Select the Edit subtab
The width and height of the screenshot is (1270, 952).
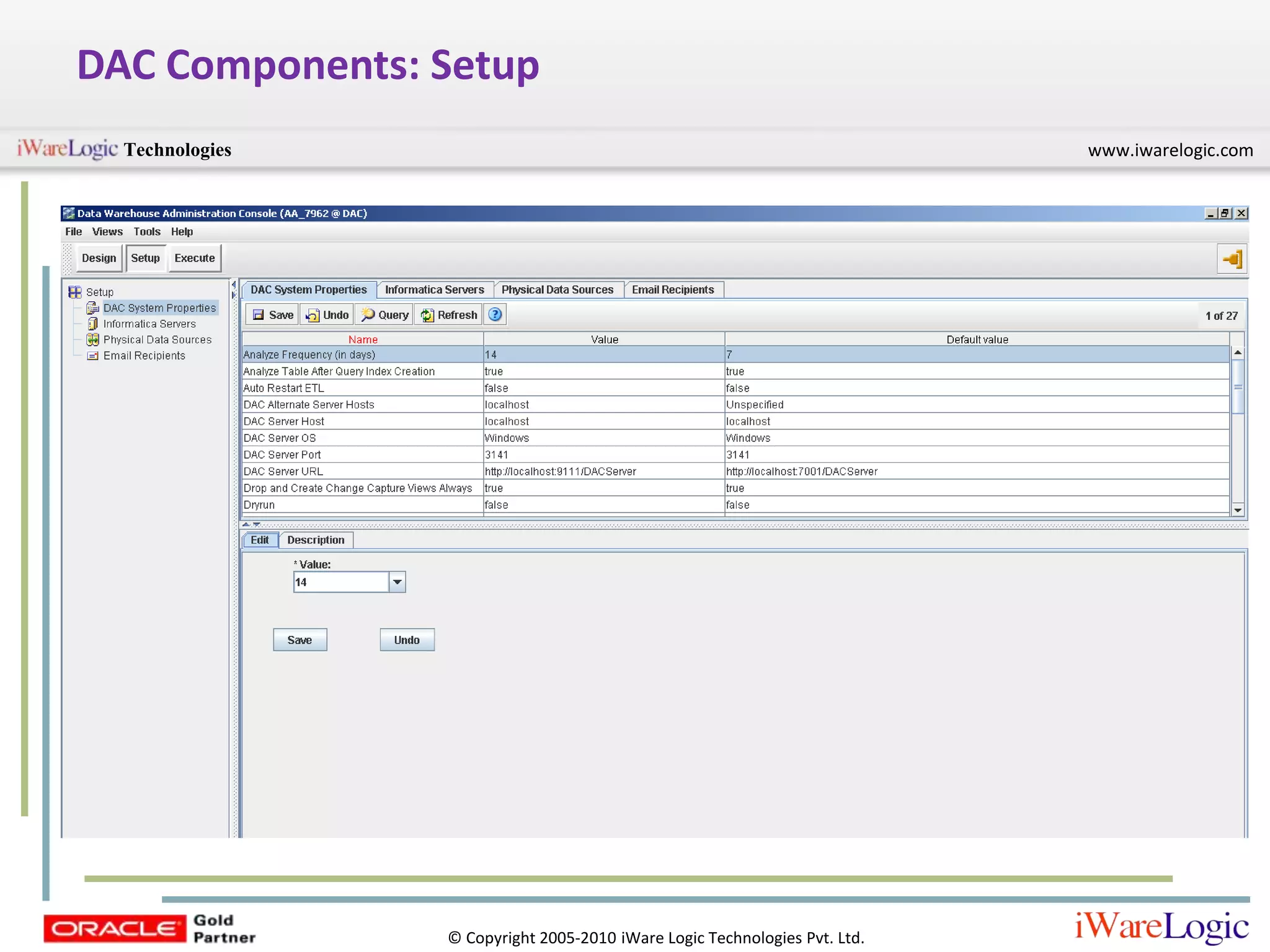click(259, 540)
